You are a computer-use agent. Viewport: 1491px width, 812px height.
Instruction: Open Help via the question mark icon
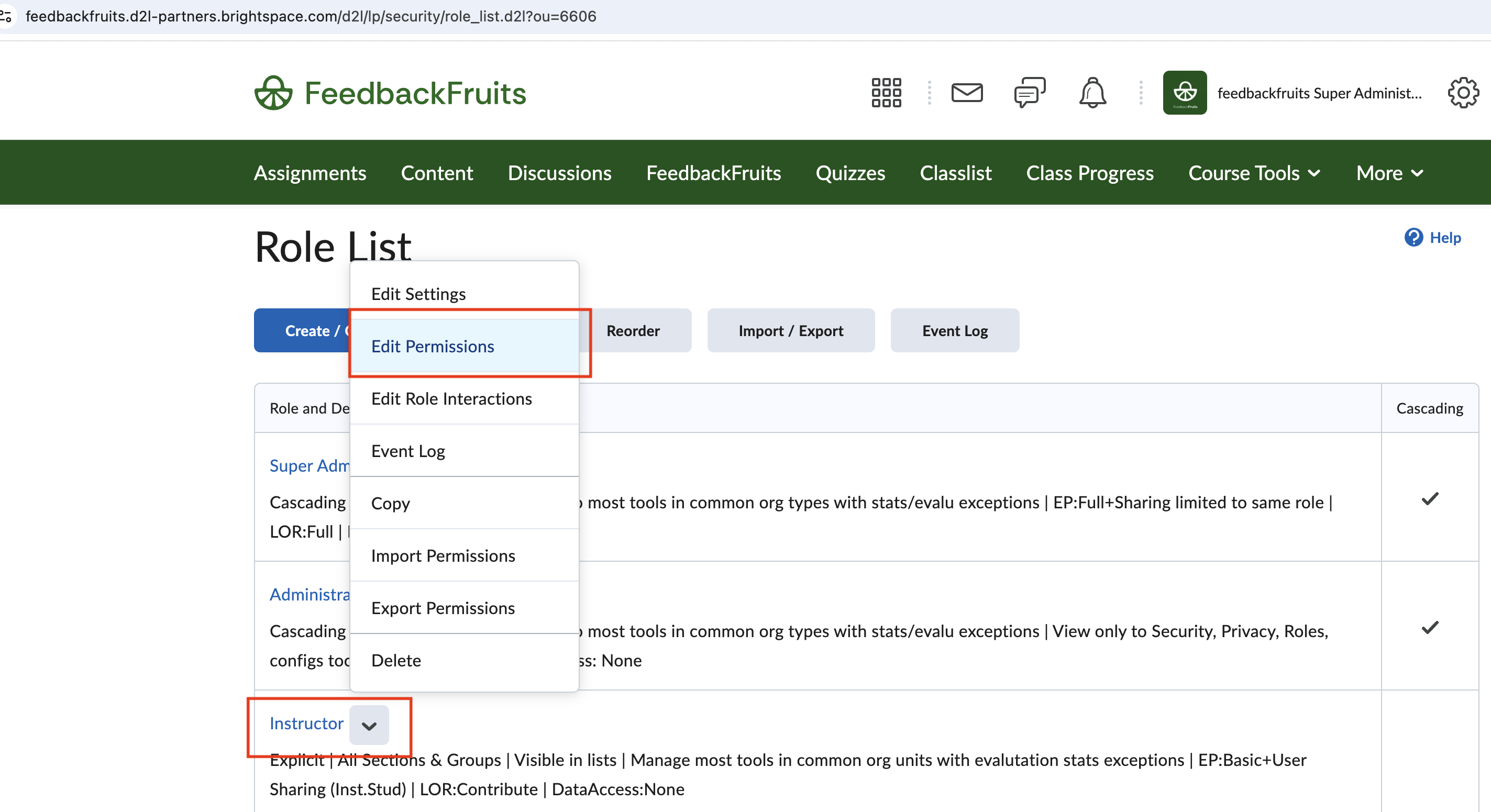[1414, 237]
